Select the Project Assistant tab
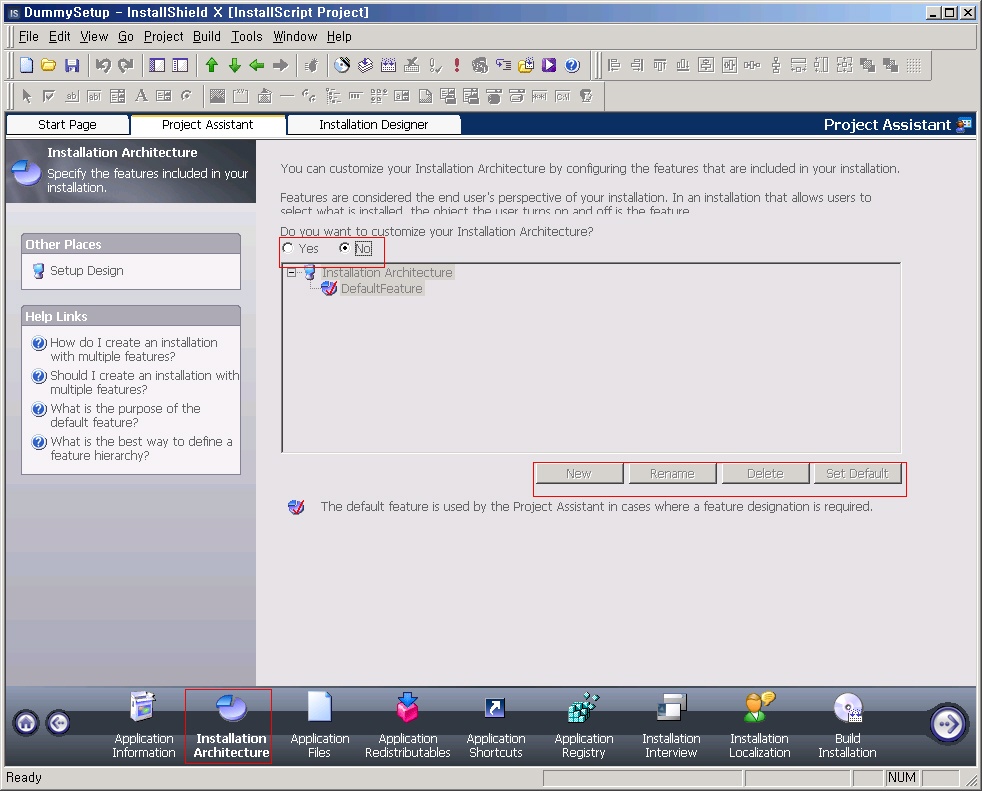Screen dimensions: 982x791 pyautogui.click(x=208, y=125)
